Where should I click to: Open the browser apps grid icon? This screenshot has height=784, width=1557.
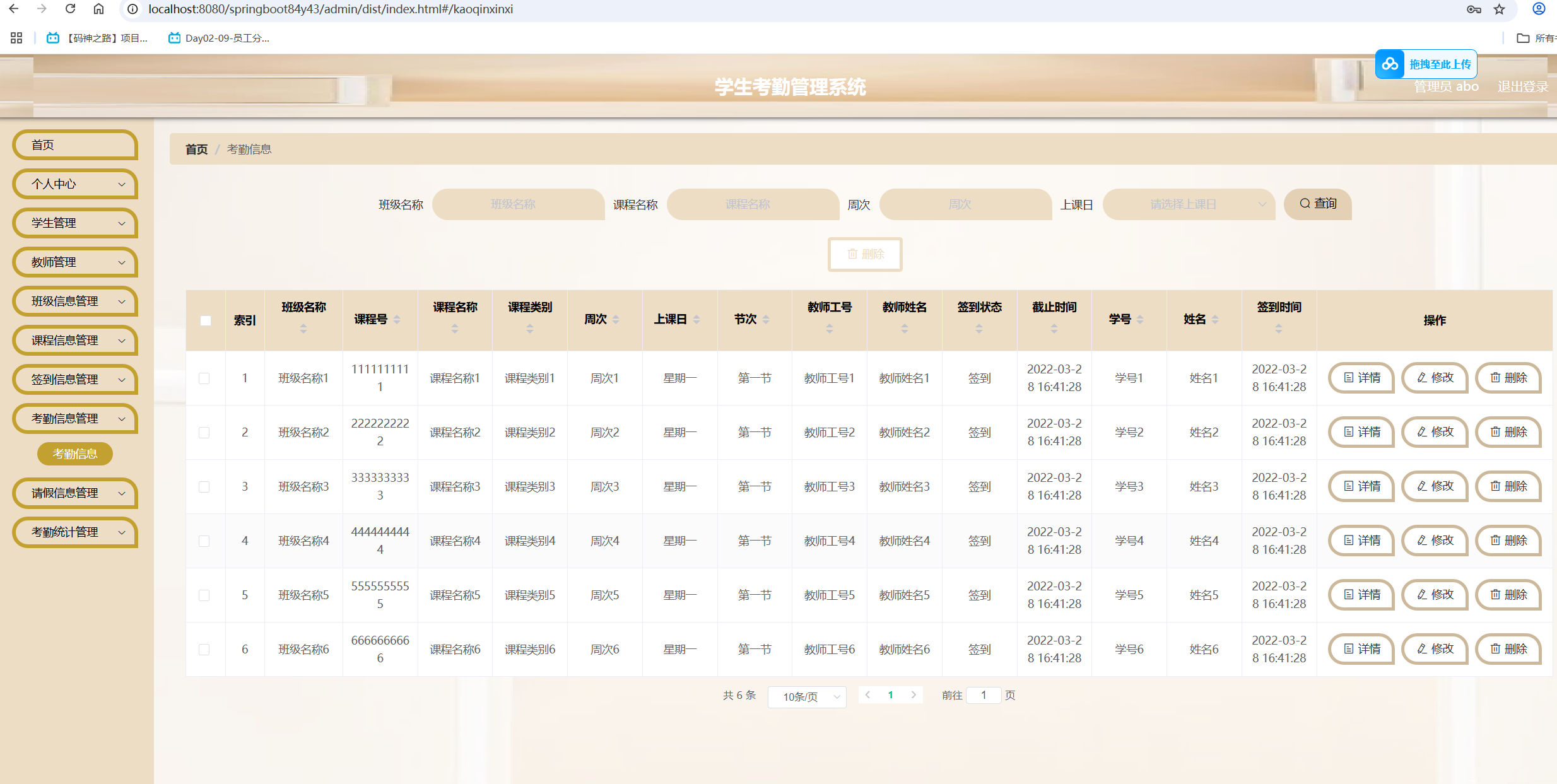point(16,38)
